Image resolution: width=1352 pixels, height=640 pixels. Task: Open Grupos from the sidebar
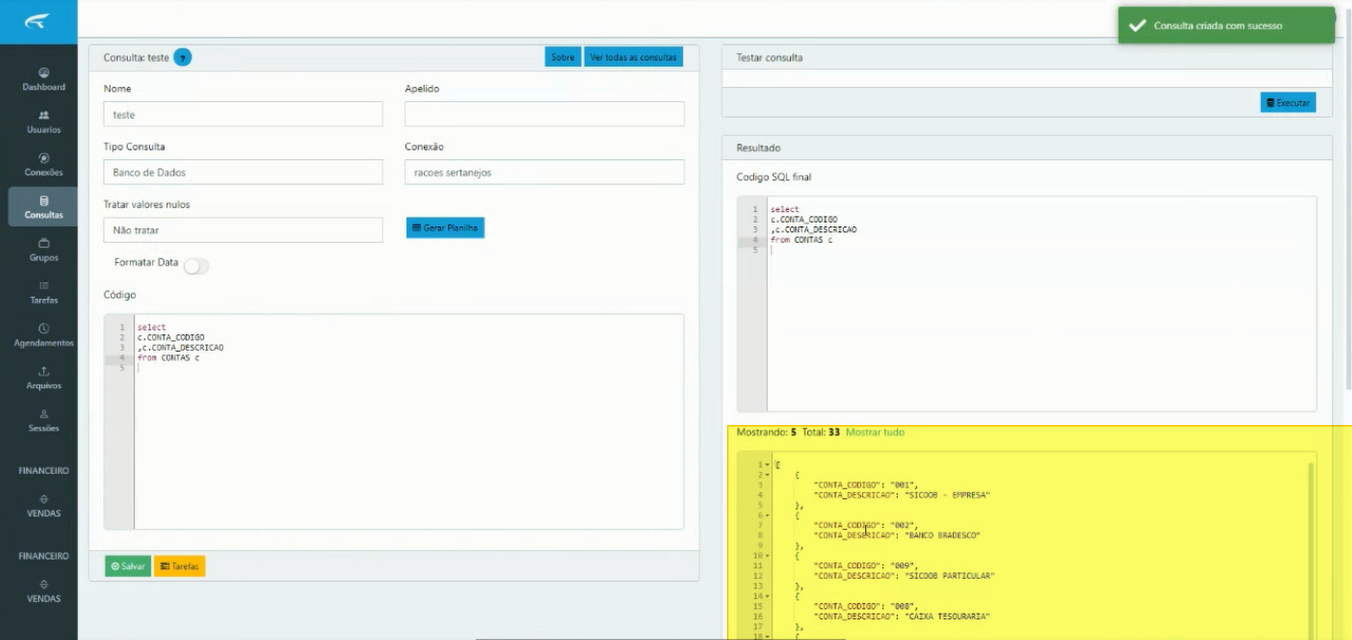(44, 250)
